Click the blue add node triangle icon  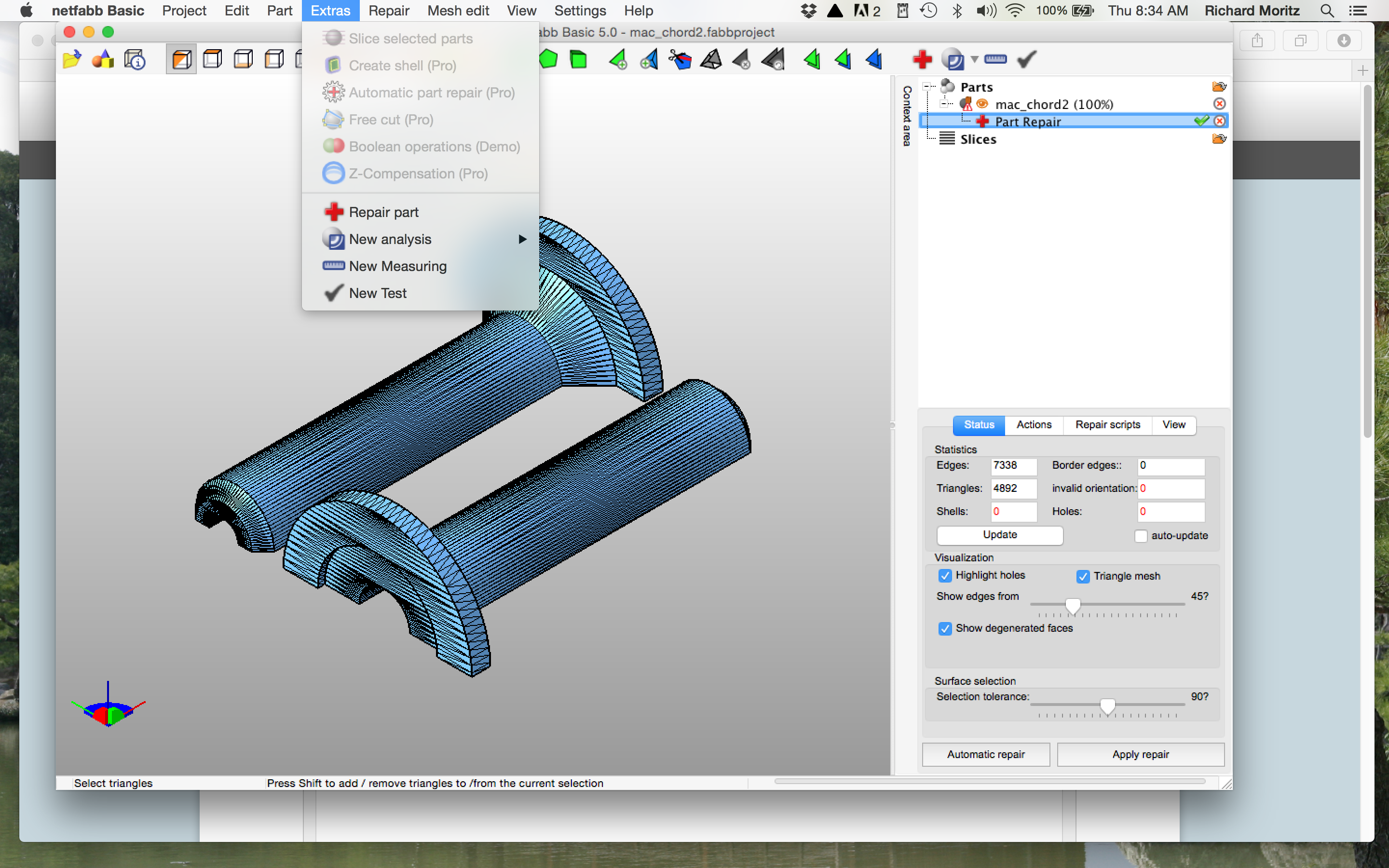pyautogui.click(x=649, y=59)
